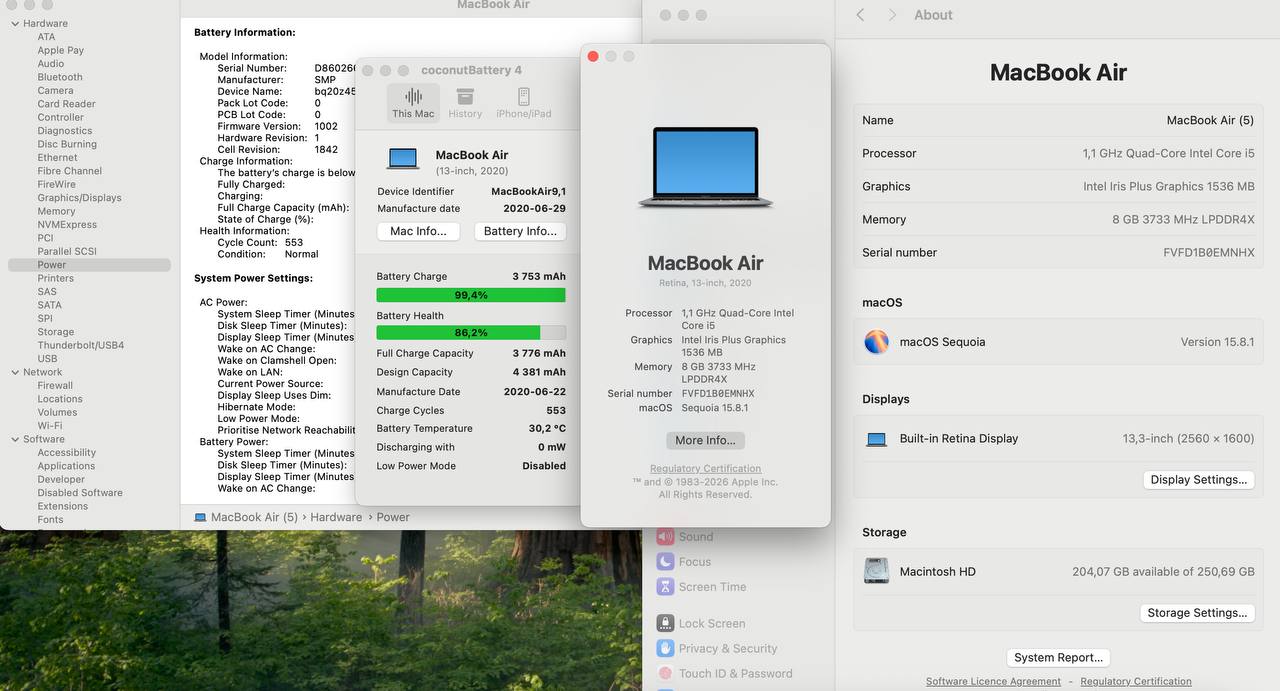The height and width of the screenshot is (691, 1280).
Task: Select Bluetooth in System Information sidebar
Action: coord(60,77)
